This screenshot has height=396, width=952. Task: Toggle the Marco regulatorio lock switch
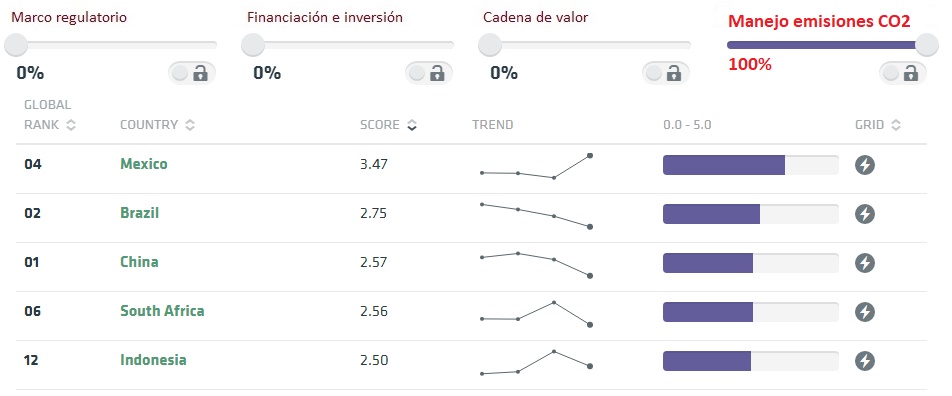click(x=192, y=73)
